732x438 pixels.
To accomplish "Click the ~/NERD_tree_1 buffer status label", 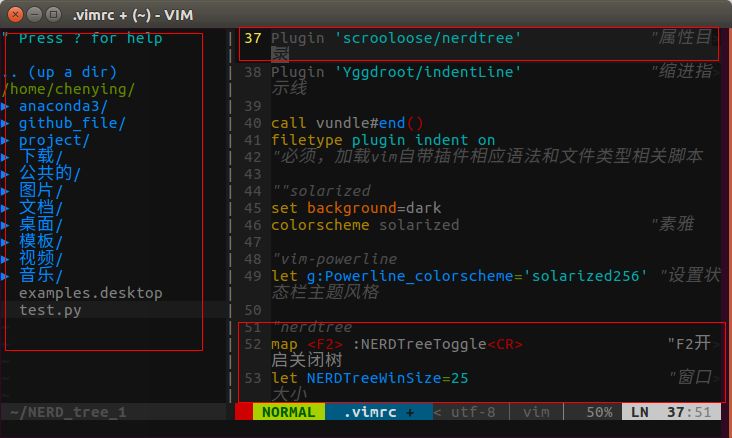I will coord(68,412).
